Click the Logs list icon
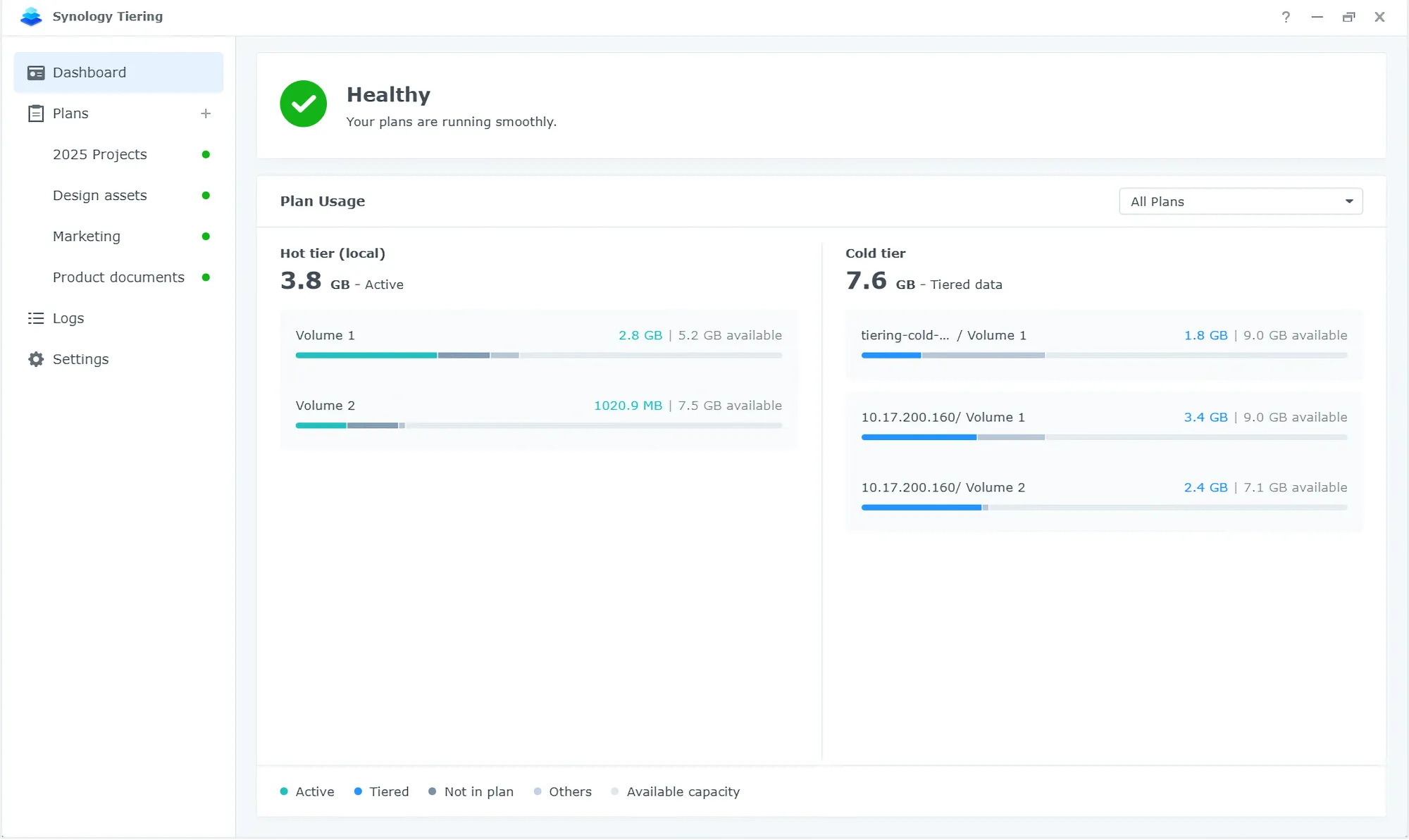 36,318
